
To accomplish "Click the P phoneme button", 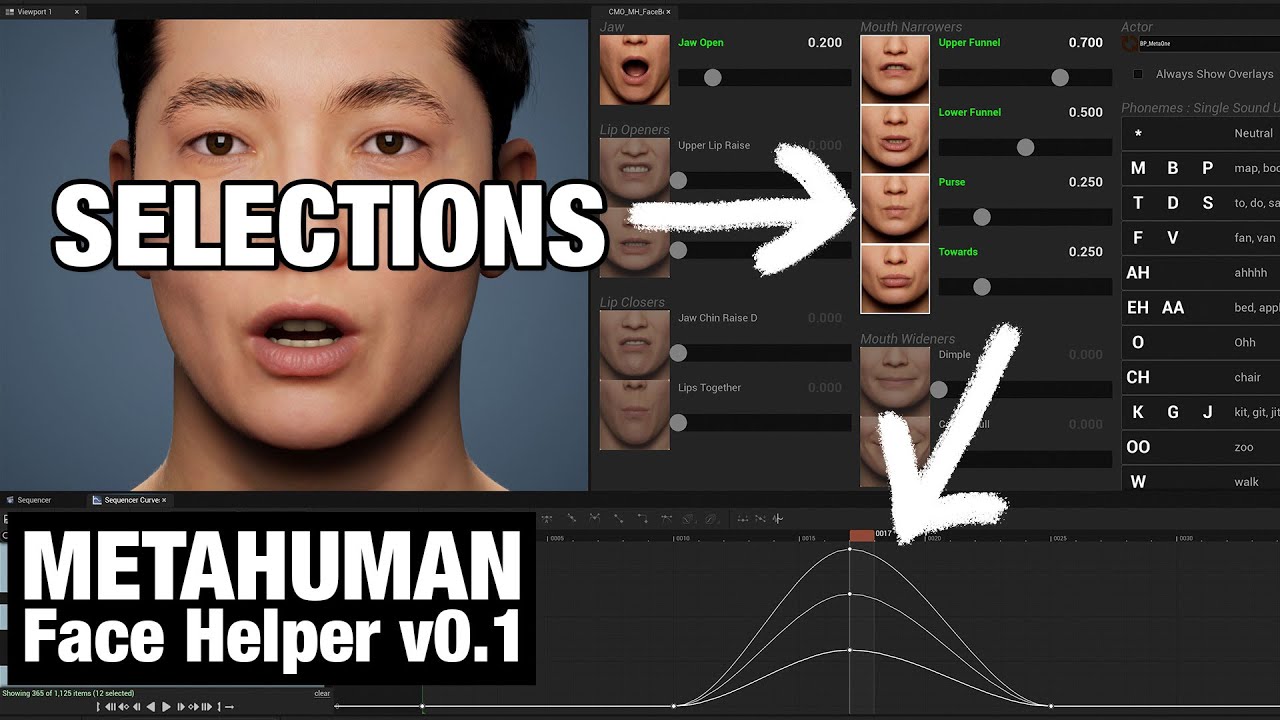I will tap(1207, 168).
